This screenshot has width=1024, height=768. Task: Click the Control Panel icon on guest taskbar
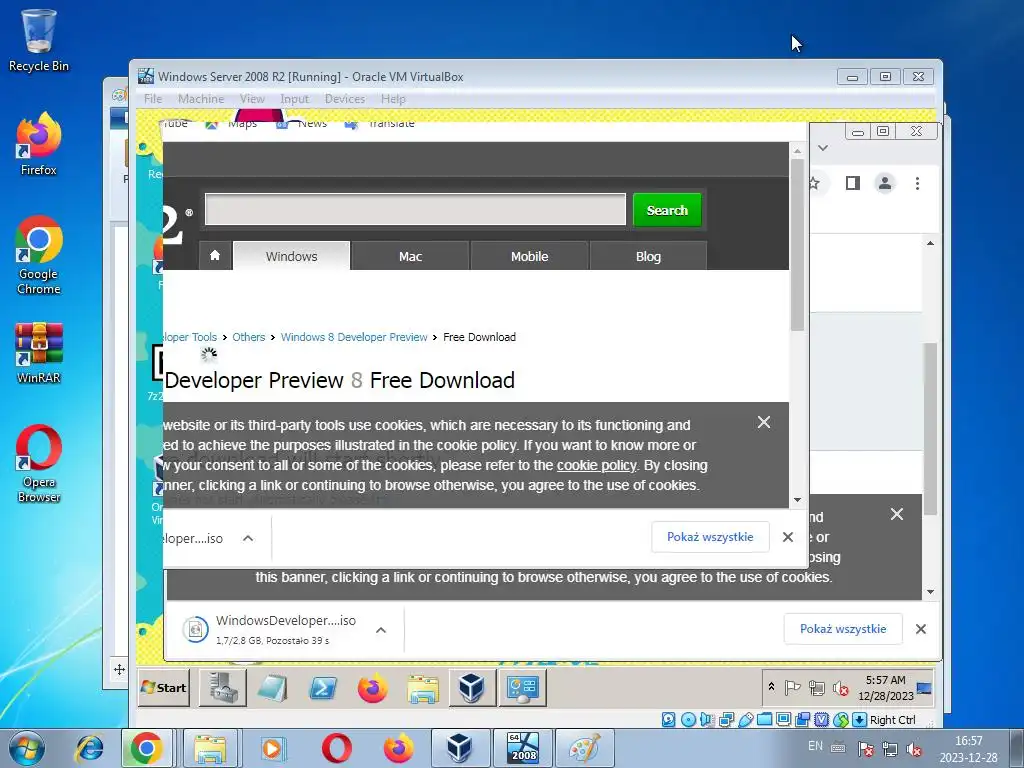(522, 688)
